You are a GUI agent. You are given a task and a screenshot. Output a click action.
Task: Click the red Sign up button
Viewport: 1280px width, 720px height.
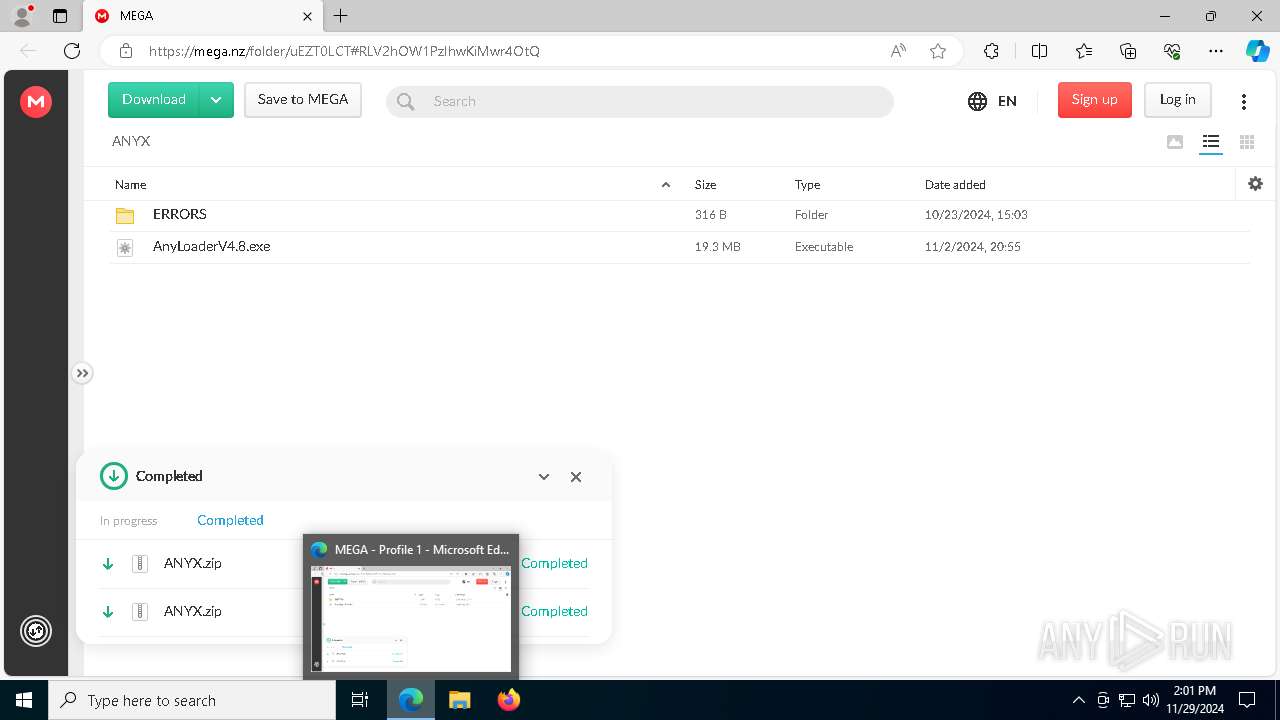(1095, 100)
